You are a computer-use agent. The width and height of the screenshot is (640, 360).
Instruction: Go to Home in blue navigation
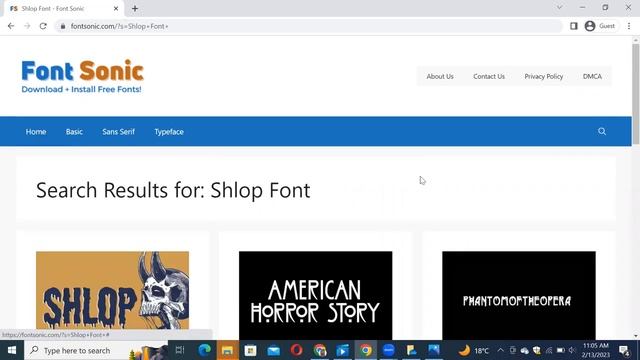[36, 132]
